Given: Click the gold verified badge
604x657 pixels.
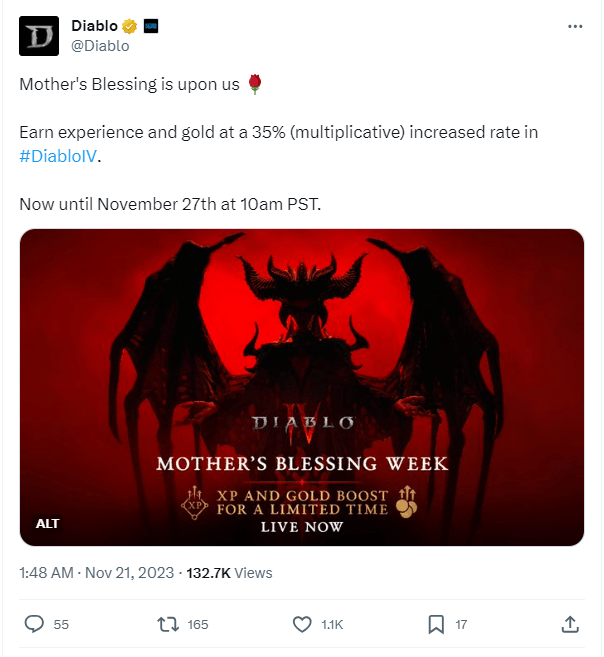Looking at the screenshot, I should 130,26.
